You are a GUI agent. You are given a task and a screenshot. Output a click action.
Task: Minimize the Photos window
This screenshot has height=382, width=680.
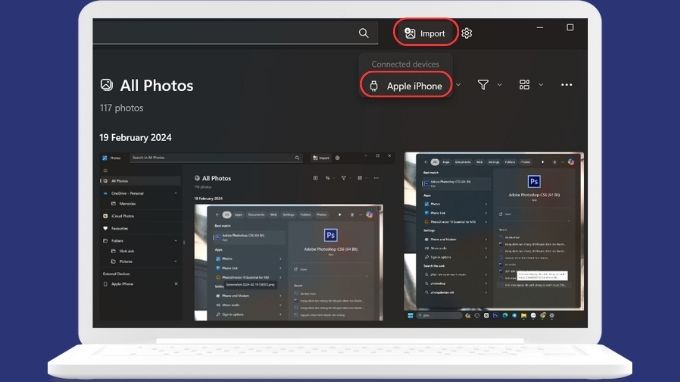540,27
